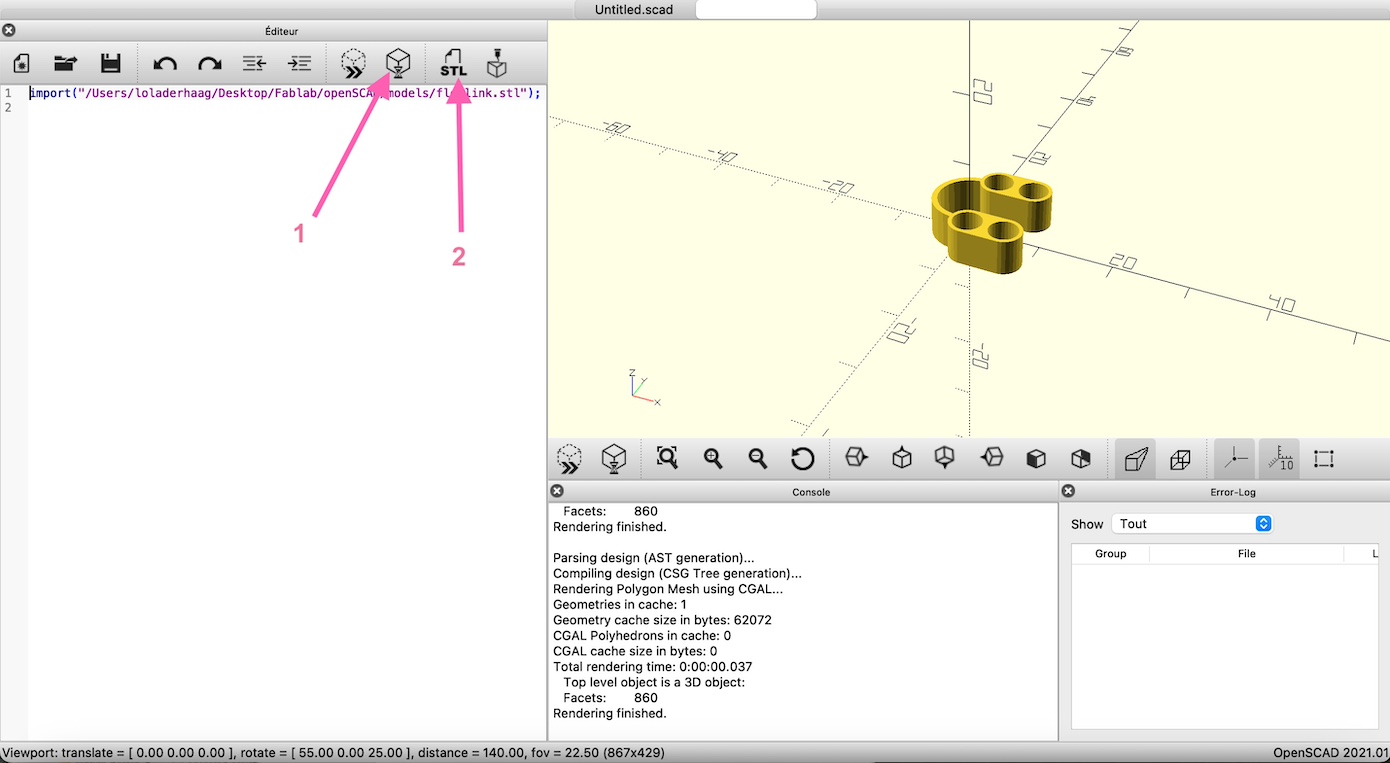Screen dimensions: 1390x763
Task: Click 'Rendering Polygon Mesh using CGAL...' line
Action: (668, 589)
